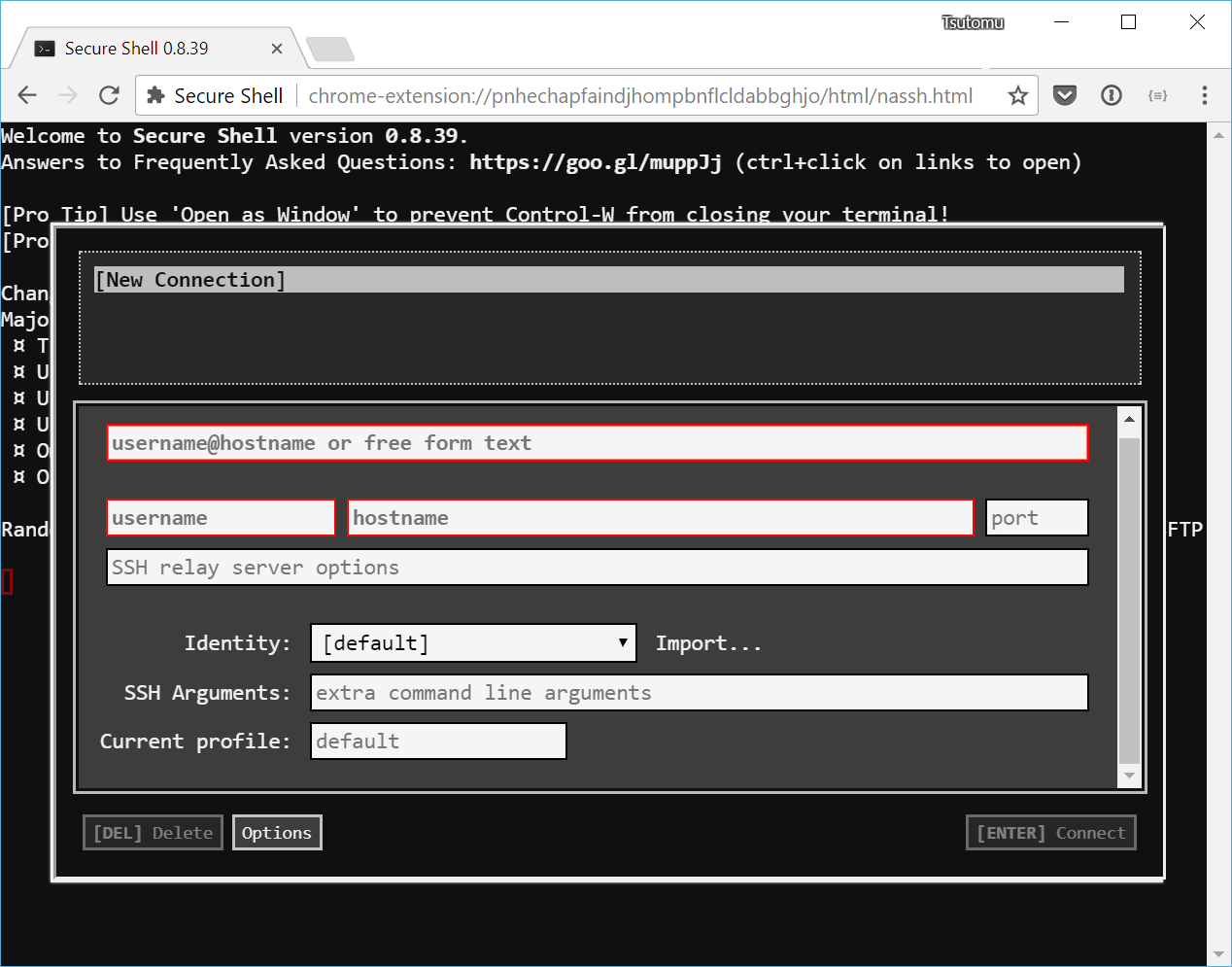Click the browser forward arrow

click(x=68, y=95)
